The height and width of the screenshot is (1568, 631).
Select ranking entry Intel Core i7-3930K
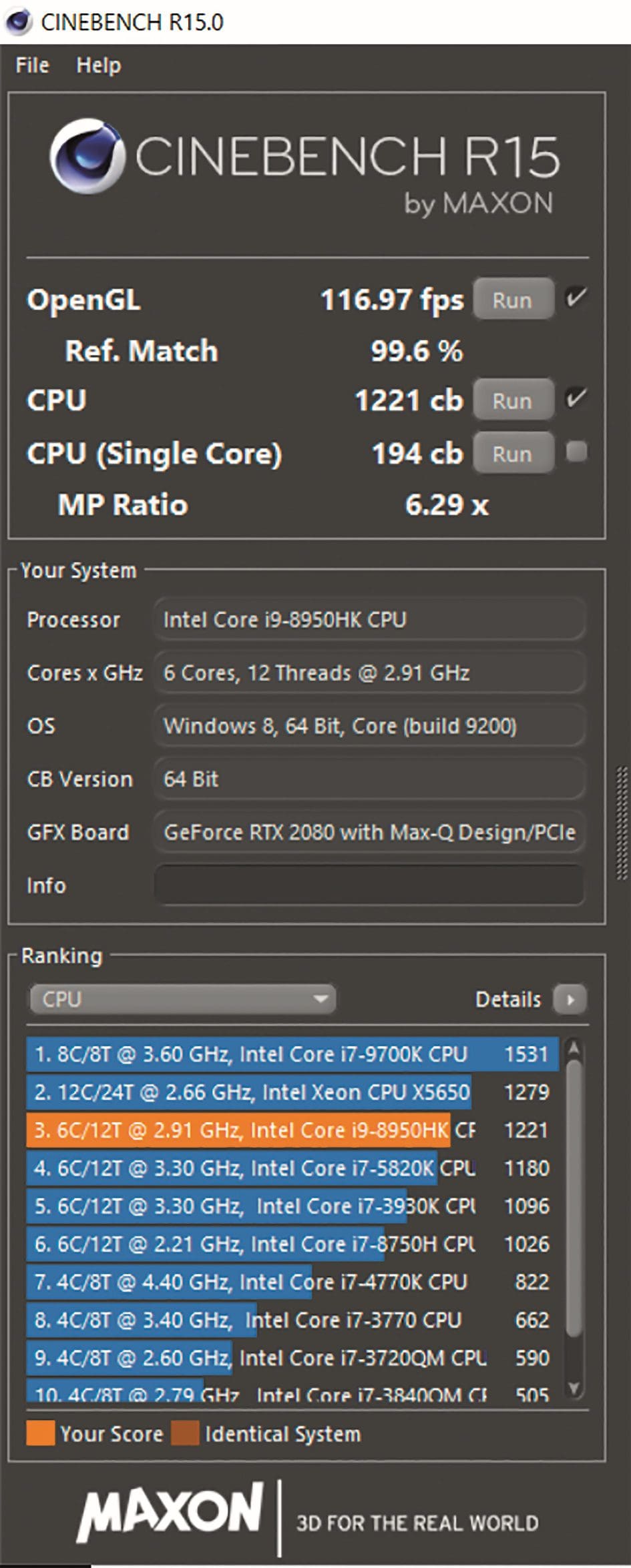click(292, 1206)
